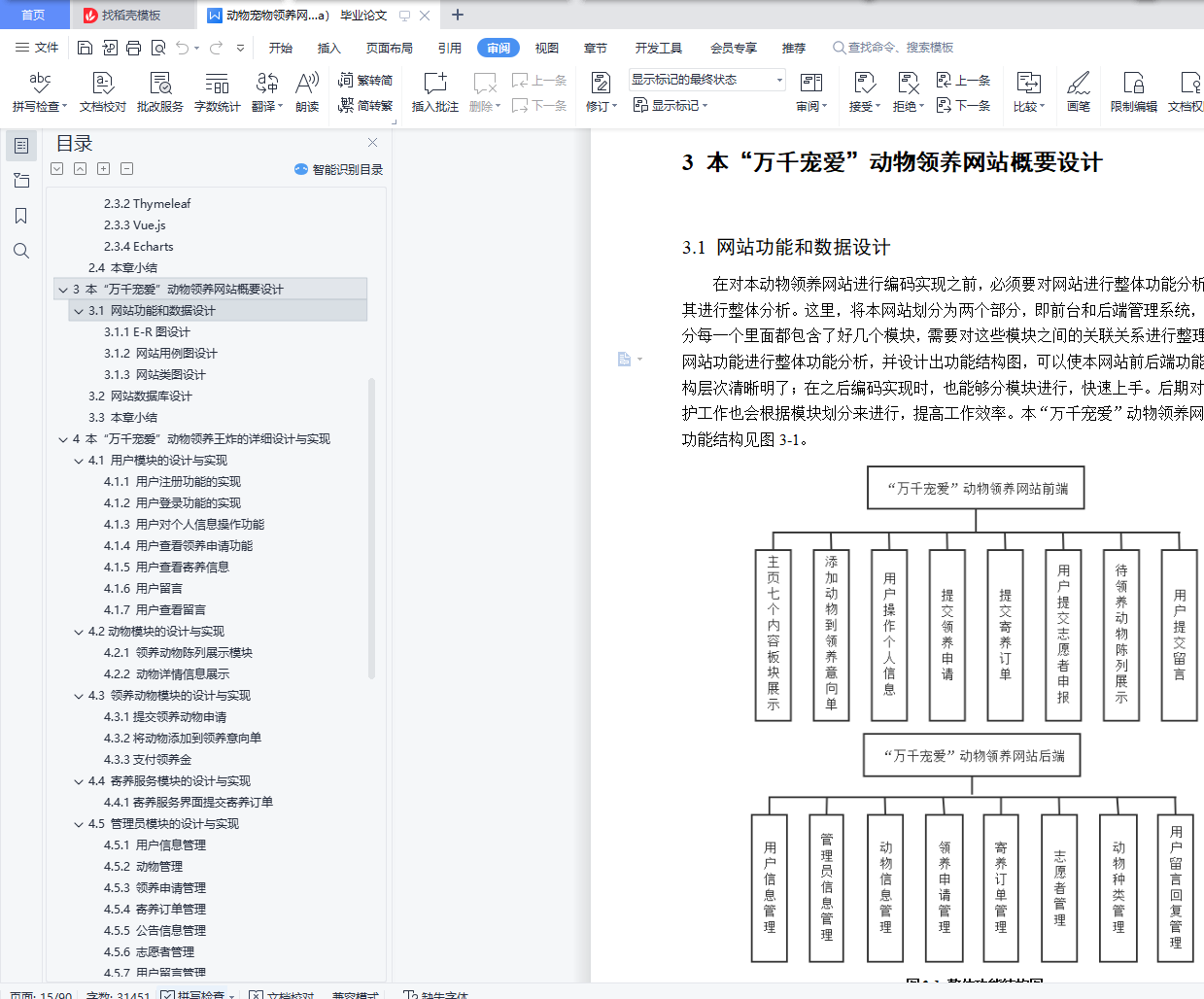Image resolution: width=1204 pixels, height=999 pixels.
Task: Switch to the 开始 ribbon tab
Action: tap(281, 48)
